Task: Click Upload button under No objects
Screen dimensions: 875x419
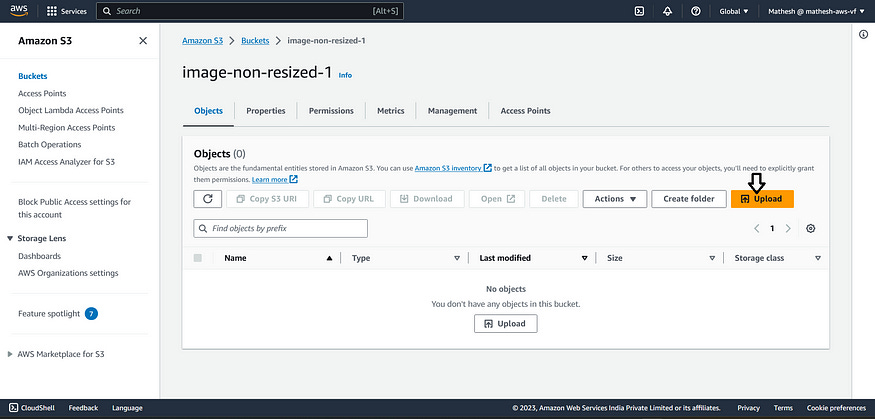Action: pyautogui.click(x=506, y=324)
